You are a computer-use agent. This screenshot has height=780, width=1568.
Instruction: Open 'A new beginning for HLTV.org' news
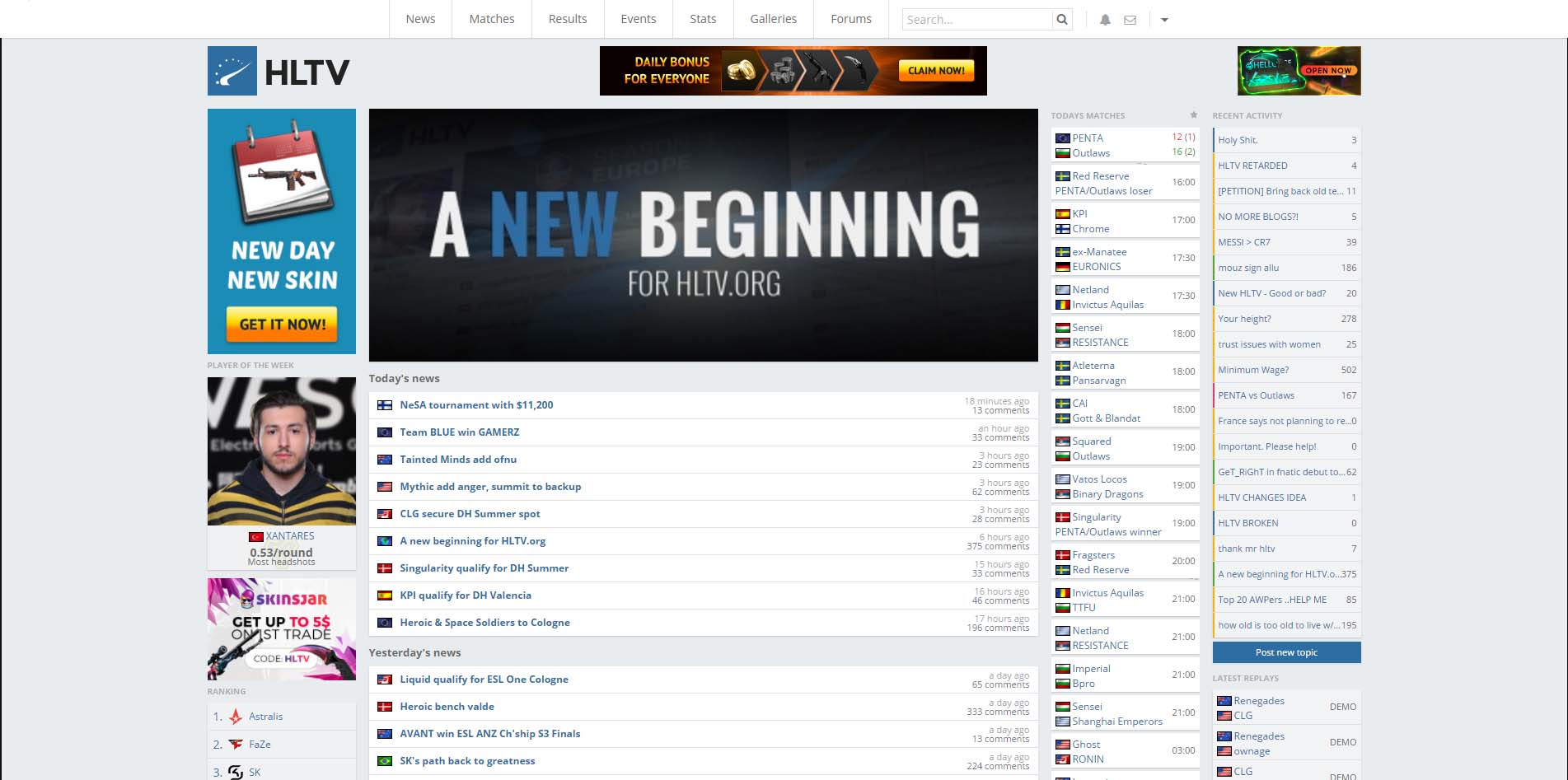point(472,541)
